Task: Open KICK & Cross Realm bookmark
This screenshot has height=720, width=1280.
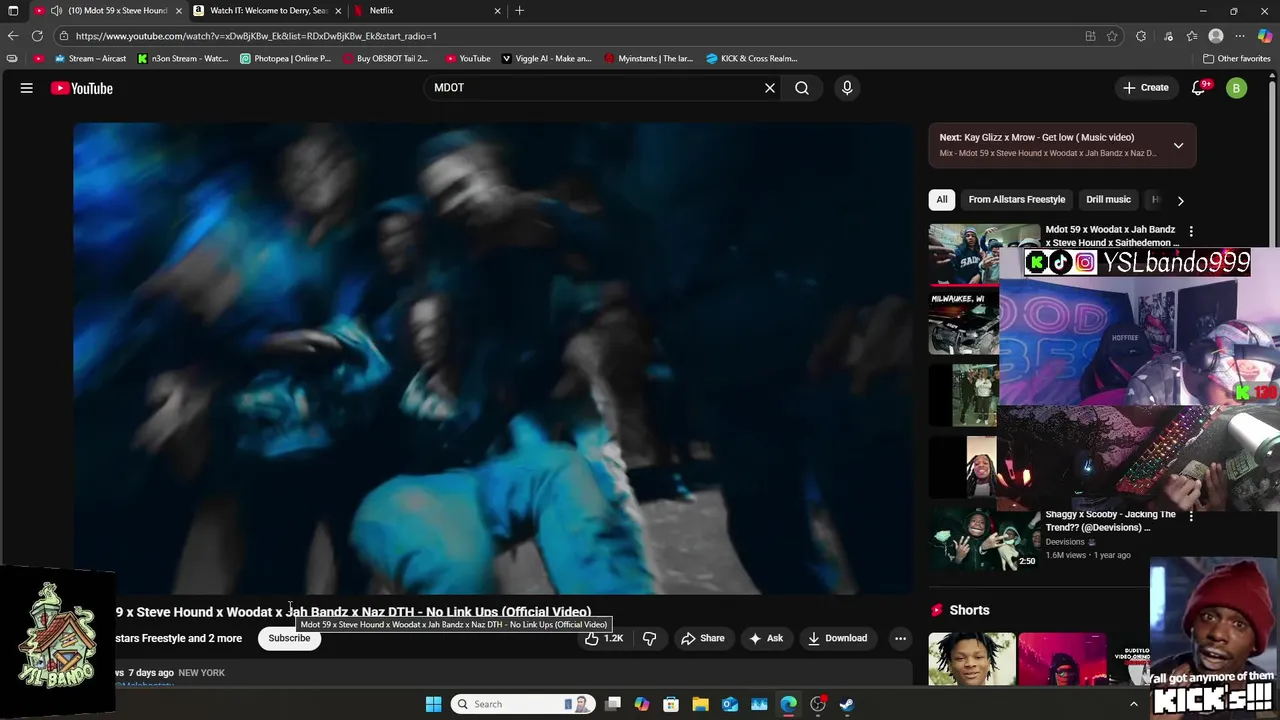Action: pos(752,58)
